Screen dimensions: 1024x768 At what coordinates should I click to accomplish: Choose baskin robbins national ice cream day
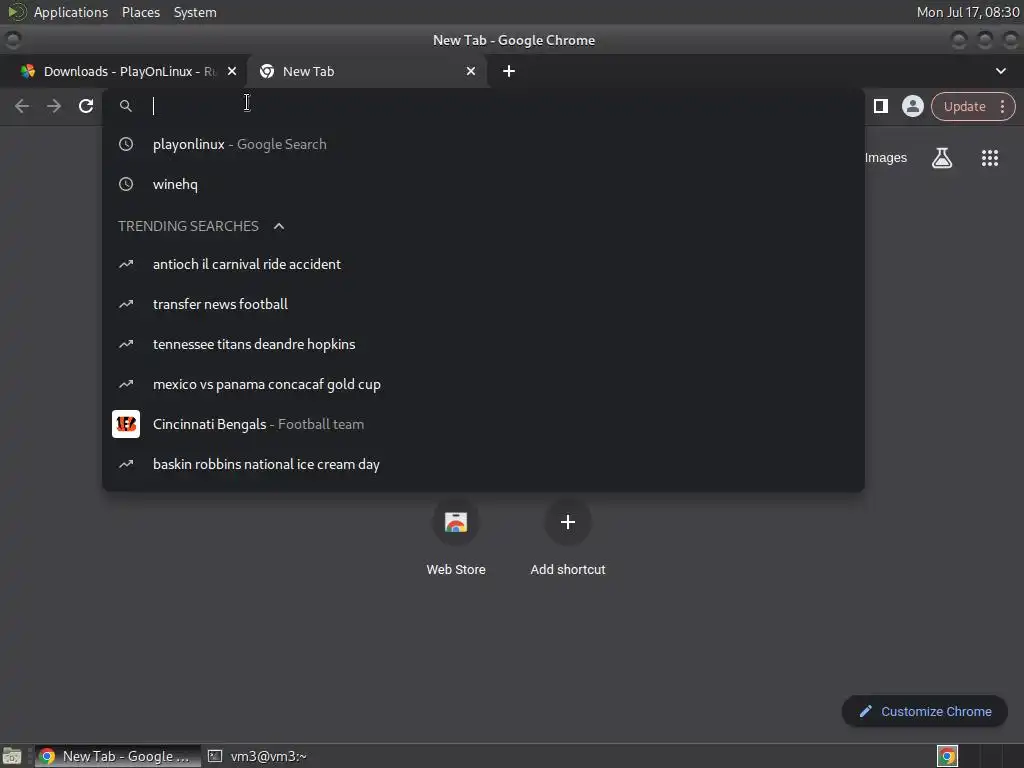coord(483,464)
